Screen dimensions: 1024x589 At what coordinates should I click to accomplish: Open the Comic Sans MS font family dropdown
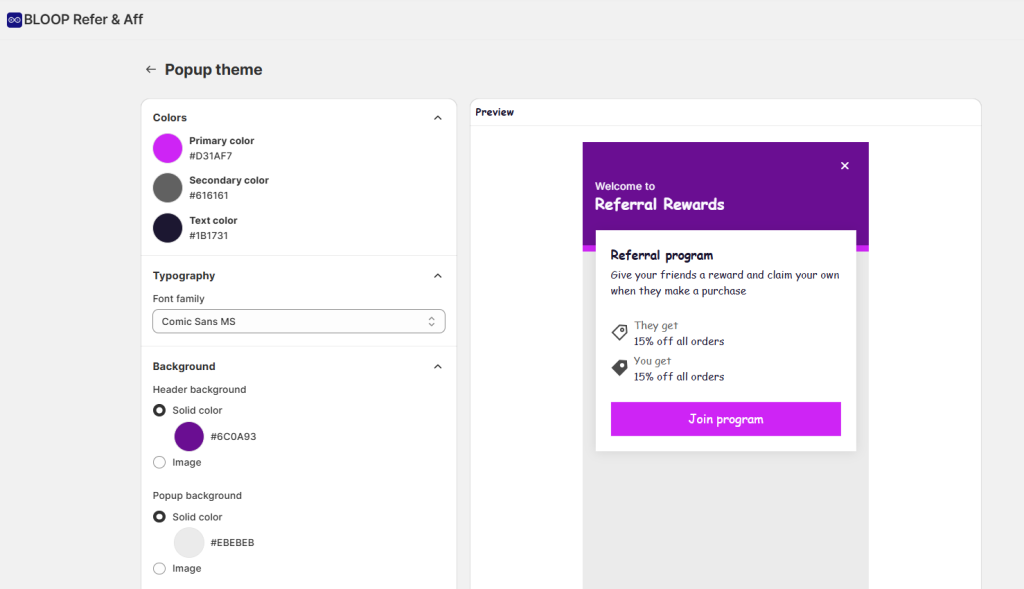click(x=298, y=321)
